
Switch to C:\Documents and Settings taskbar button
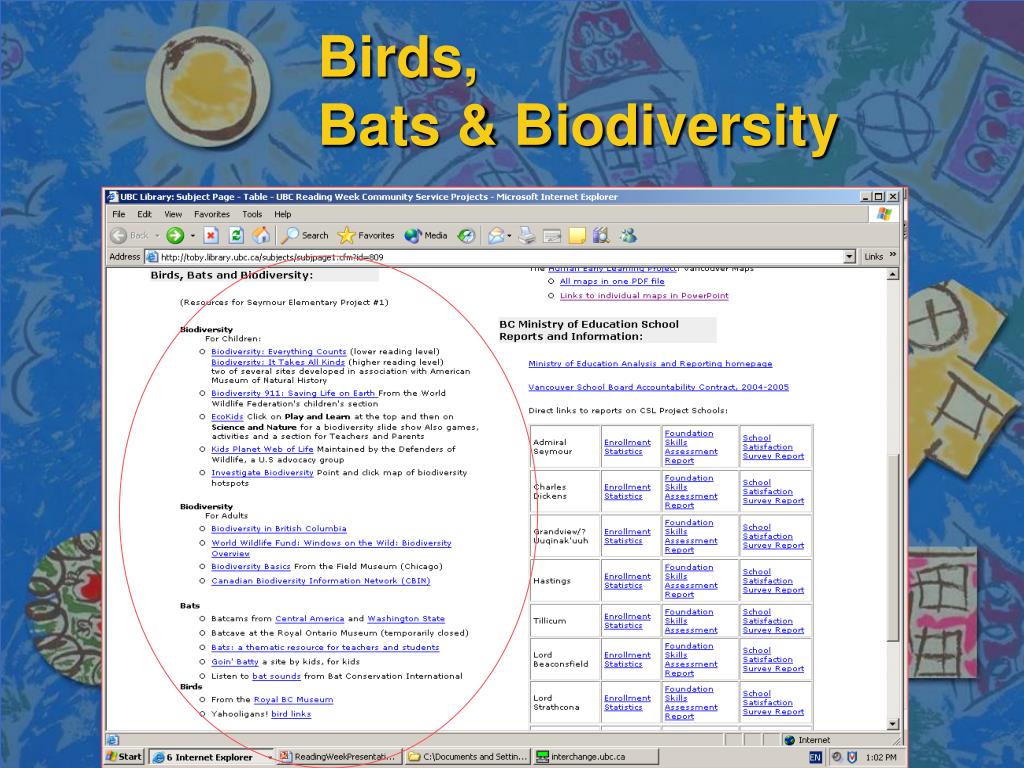pyautogui.click(x=468, y=757)
